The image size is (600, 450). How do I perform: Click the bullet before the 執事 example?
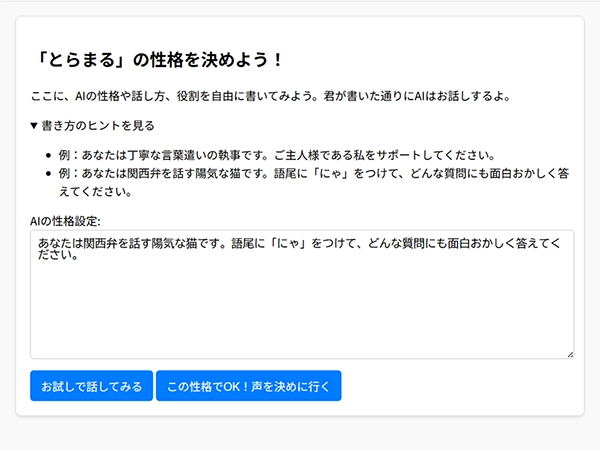click(50, 155)
